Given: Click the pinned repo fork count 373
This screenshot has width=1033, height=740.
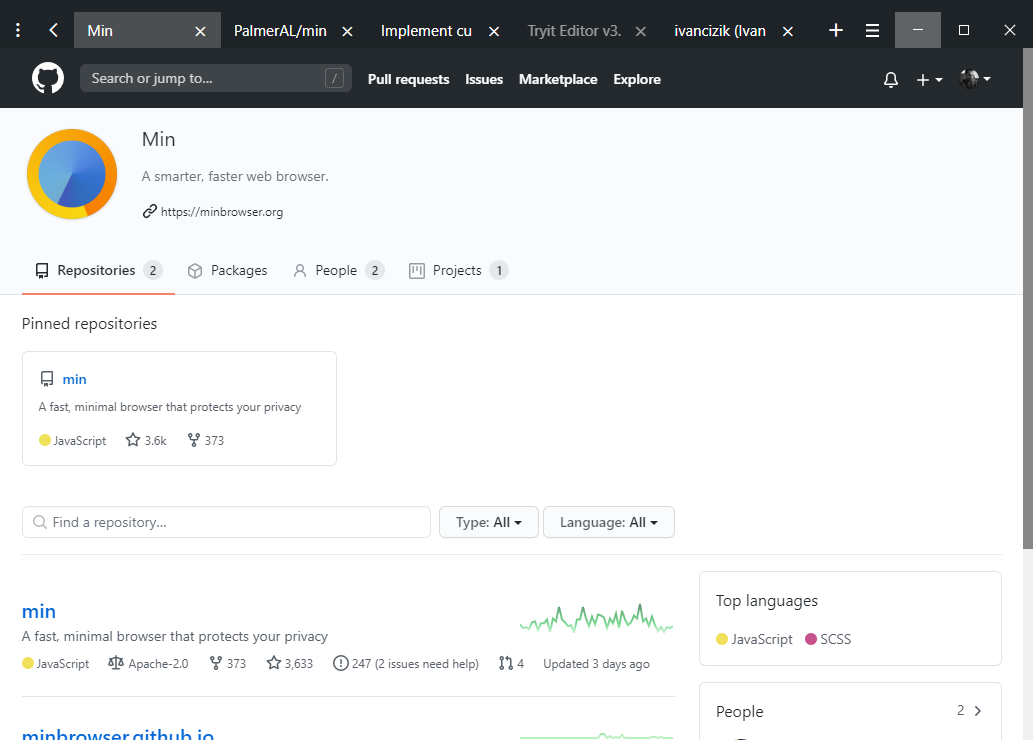Looking at the screenshot, I should coord(206,440).
